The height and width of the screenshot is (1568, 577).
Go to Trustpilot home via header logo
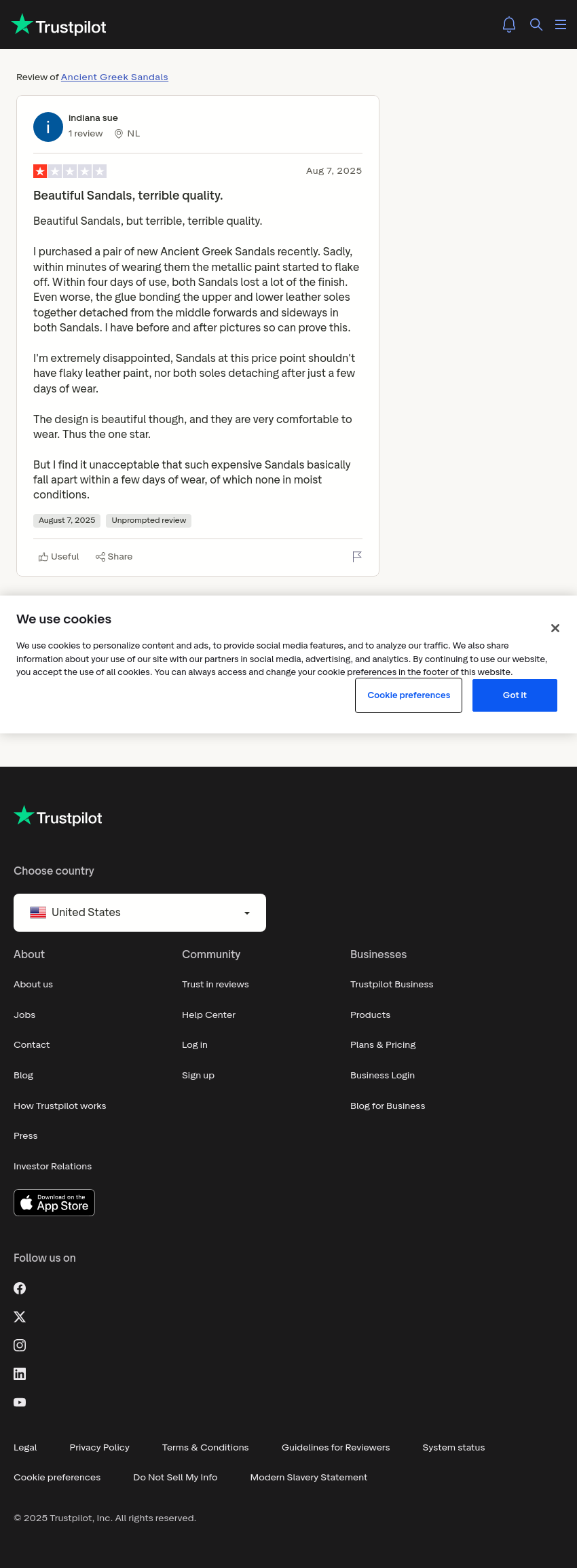(59, 24)
